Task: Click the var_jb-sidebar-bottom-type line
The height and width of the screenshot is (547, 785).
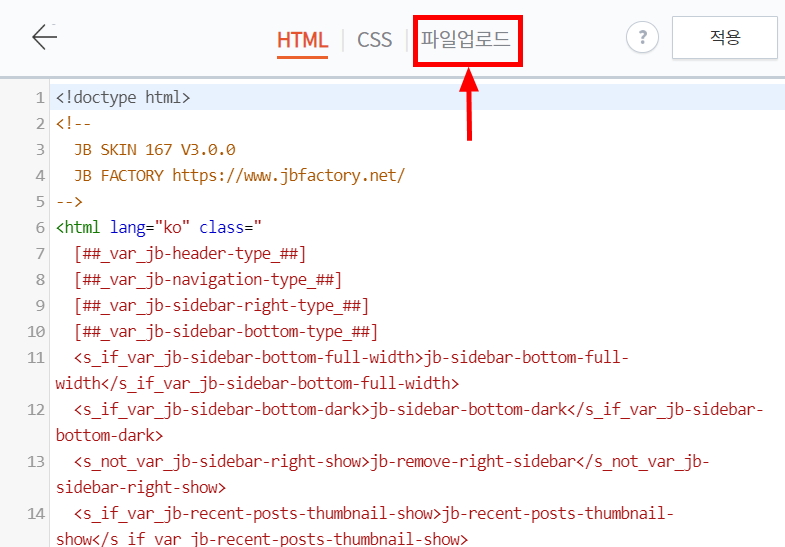Action: [x=226, y=332]
